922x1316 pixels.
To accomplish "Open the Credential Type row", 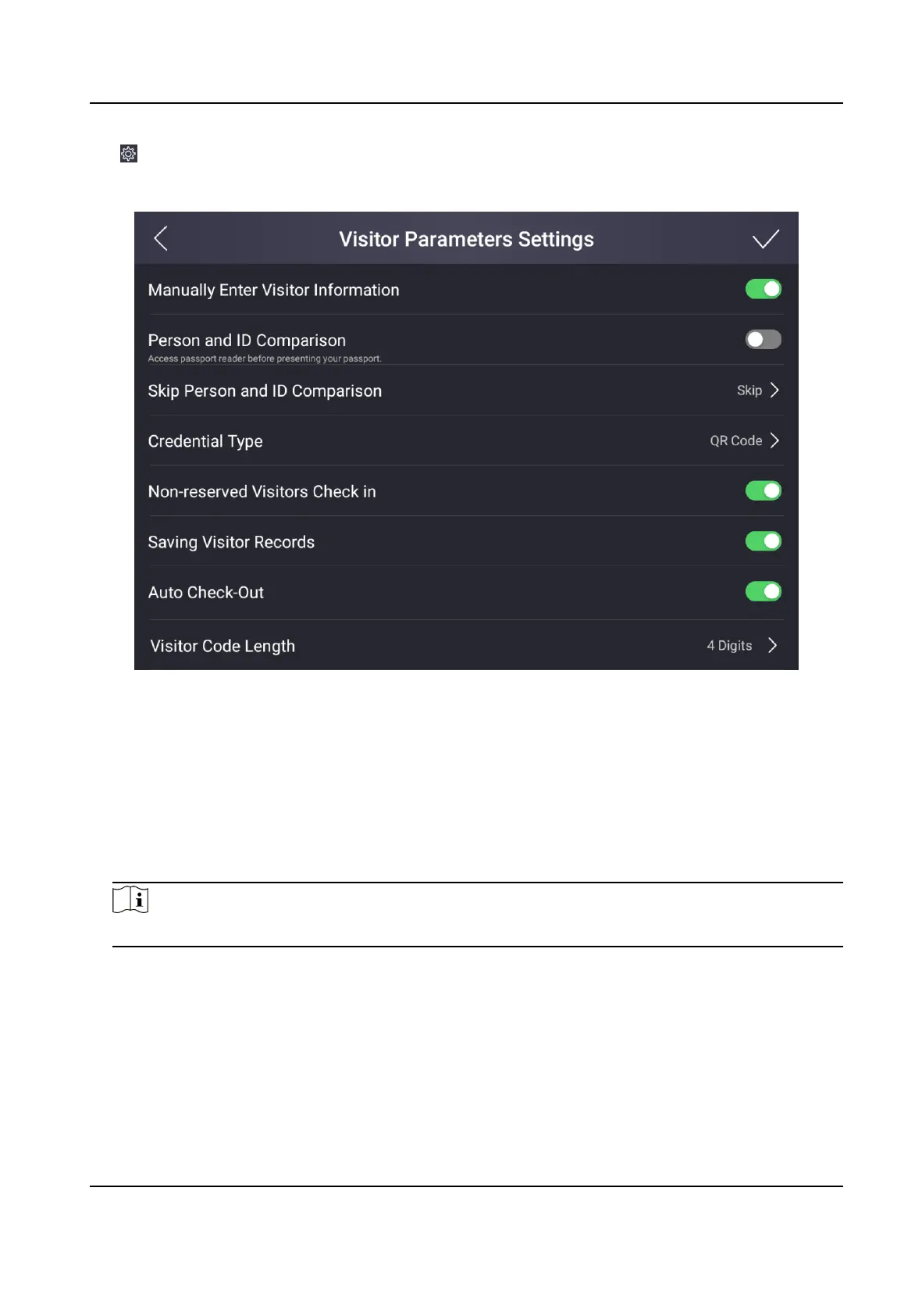I will pyautogui.click(x=466, y=440).
